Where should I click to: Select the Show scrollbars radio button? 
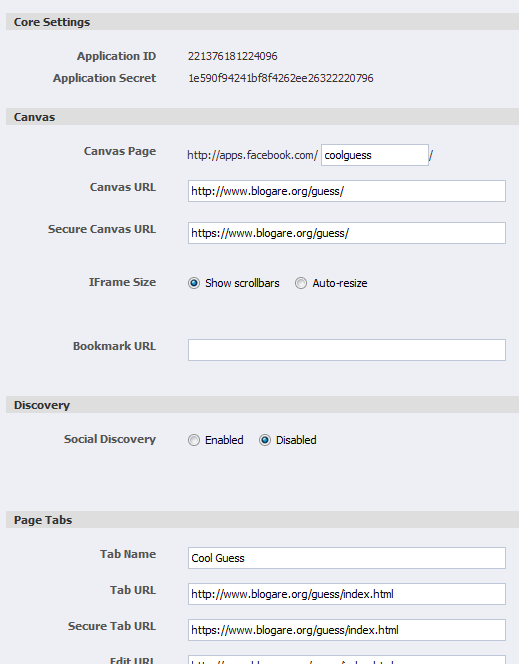194,283
